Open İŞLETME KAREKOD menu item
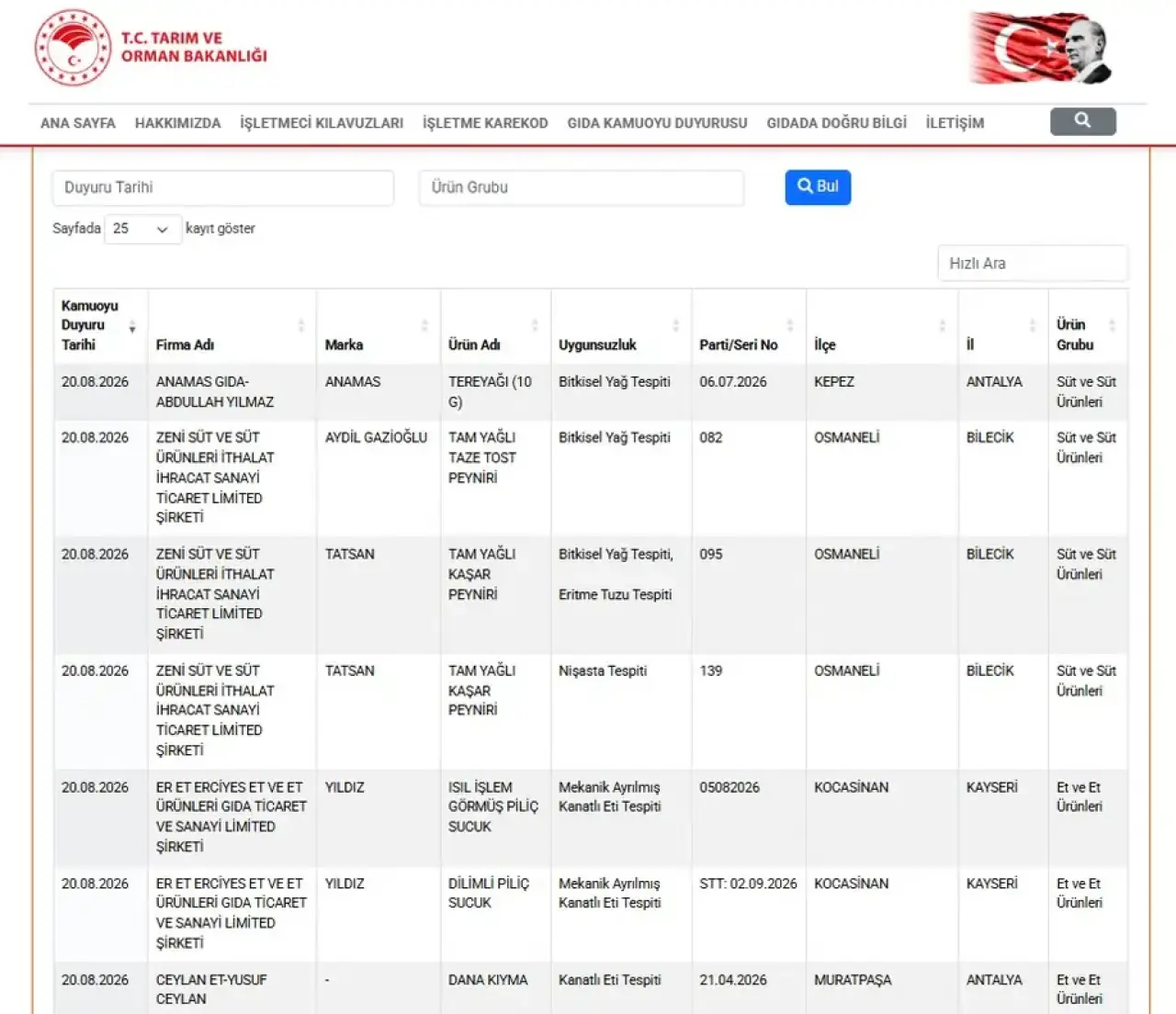This screenshot has width=1176, height=1014. tap(485, 123)
